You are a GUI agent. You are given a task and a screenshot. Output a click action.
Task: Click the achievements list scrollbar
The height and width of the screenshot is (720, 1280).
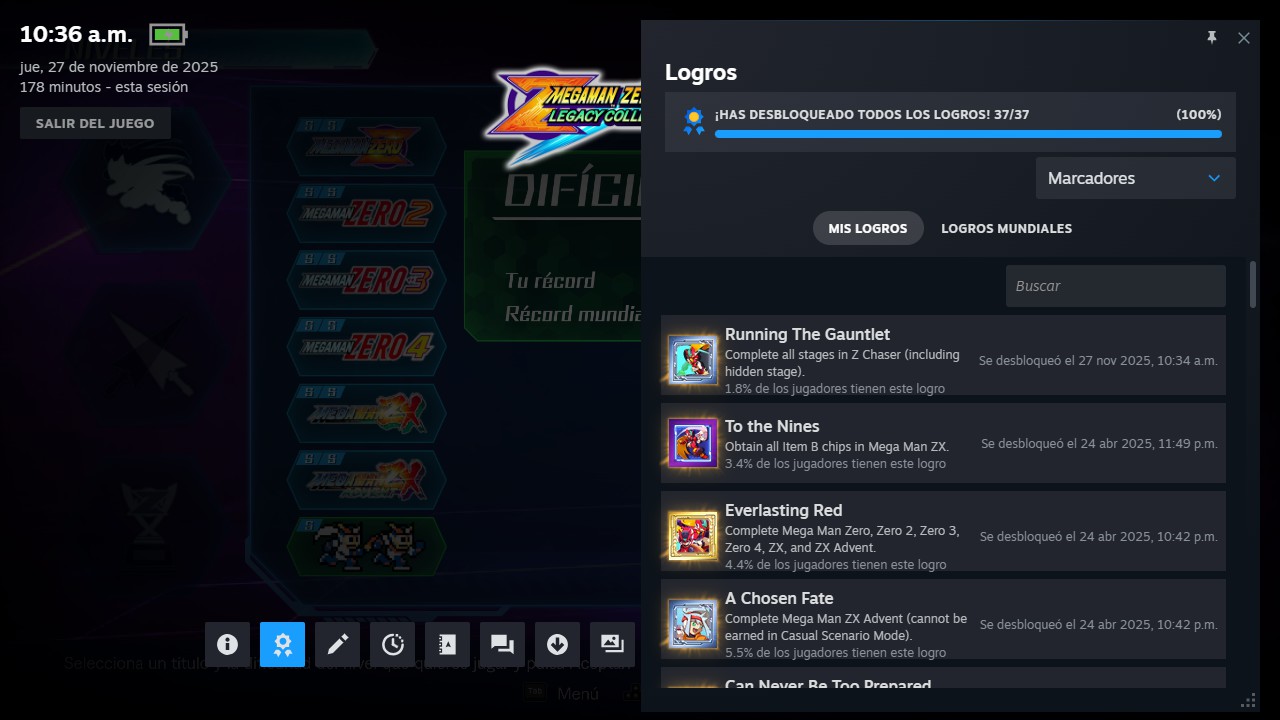pos(1253,285)
